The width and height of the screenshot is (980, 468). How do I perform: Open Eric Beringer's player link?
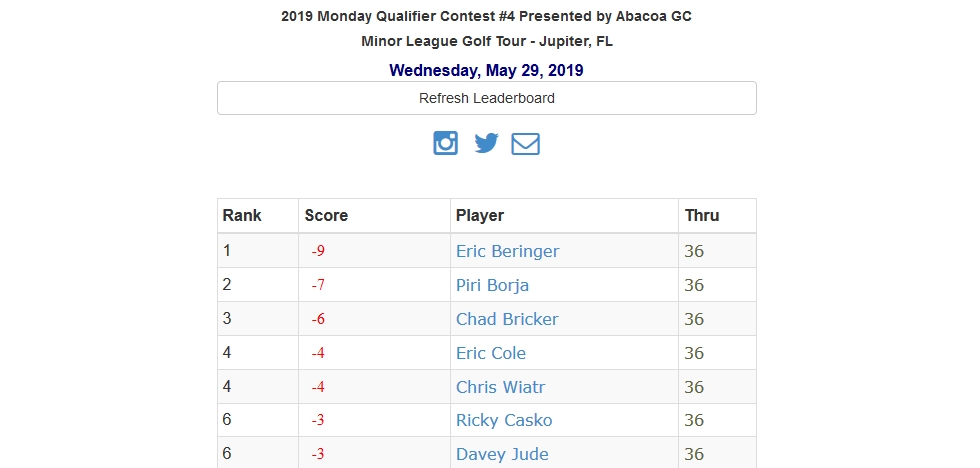tap(508, 251)
